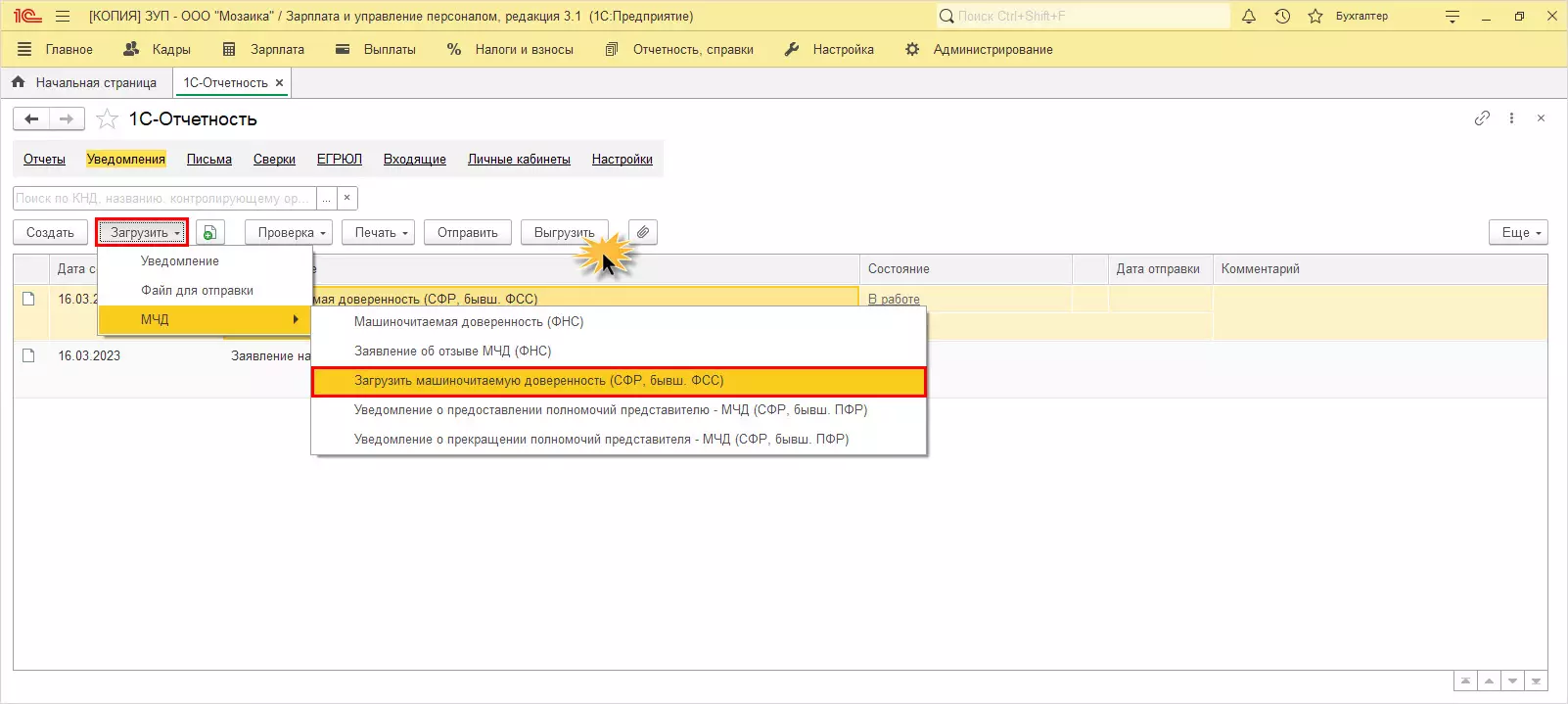Open the 1C main menu hamburger icon
The height and width of the screenshot is (704, 1568).
point(63,17)
